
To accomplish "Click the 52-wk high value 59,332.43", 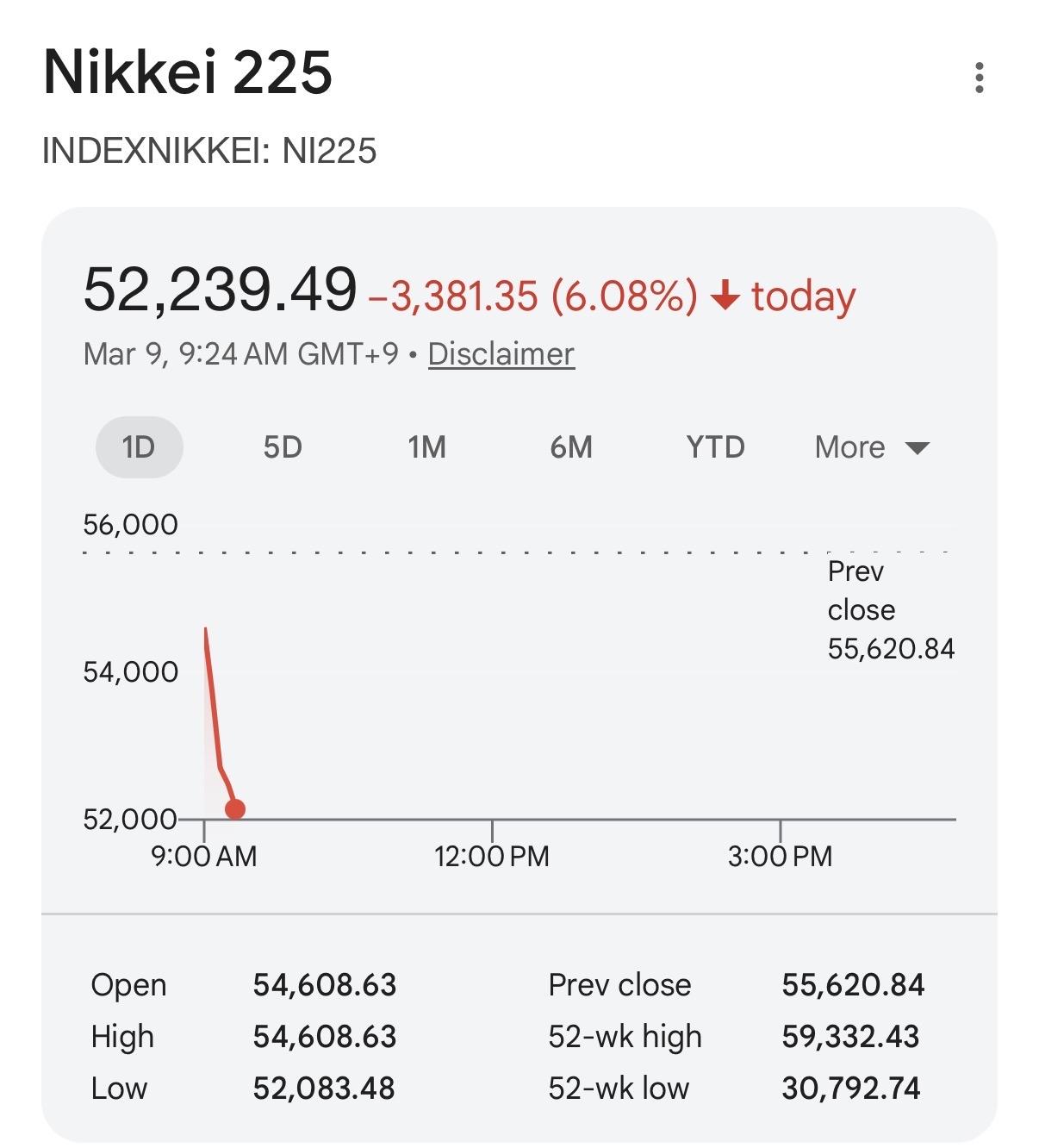I will (850, 1036).
